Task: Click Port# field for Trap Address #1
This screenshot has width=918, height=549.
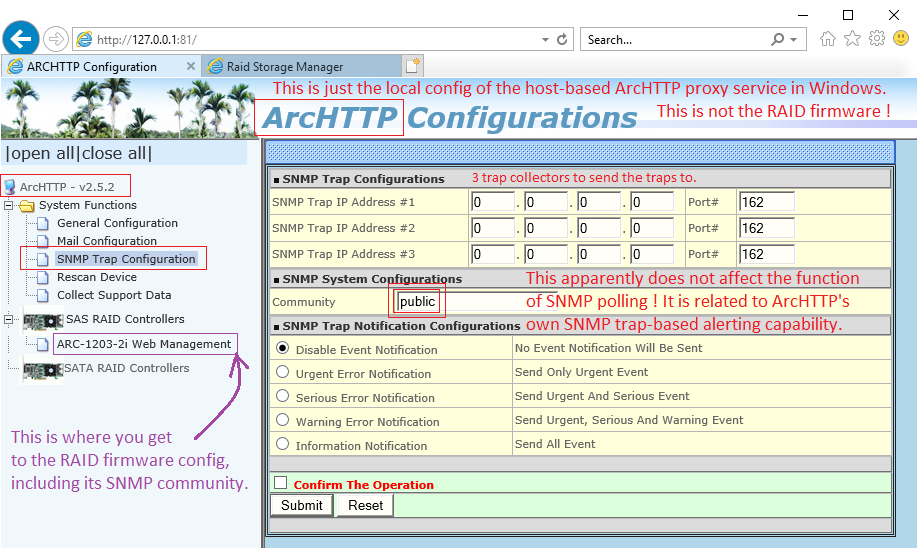Action: click(766, 202)
